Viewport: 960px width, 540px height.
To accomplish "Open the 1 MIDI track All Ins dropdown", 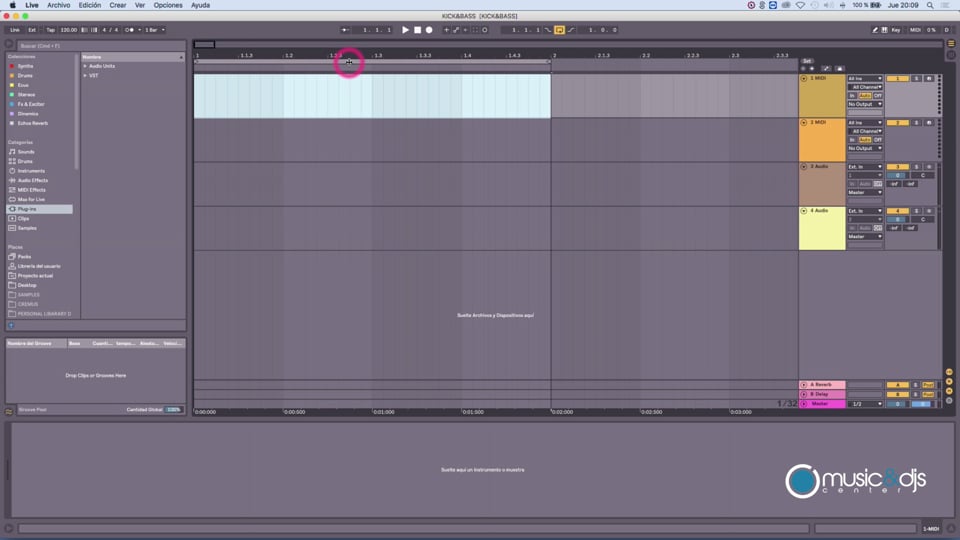I will coord(864,78).
